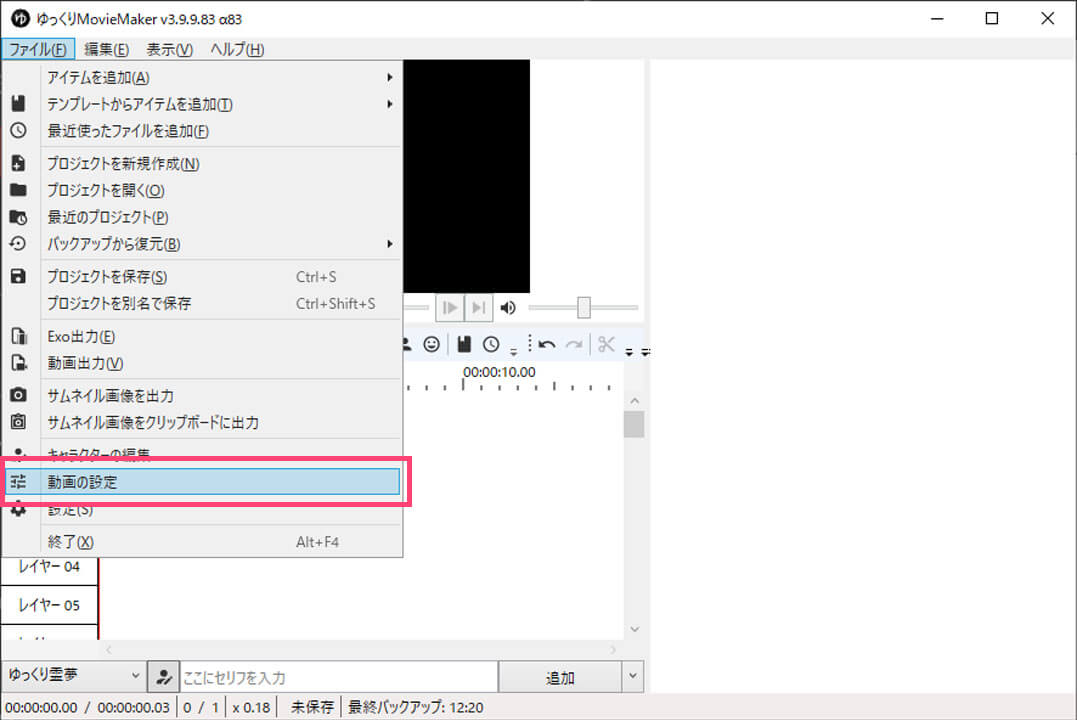Select プロジェクトを保存 from the menu
1077x720 pixels.
pos(107,277)
